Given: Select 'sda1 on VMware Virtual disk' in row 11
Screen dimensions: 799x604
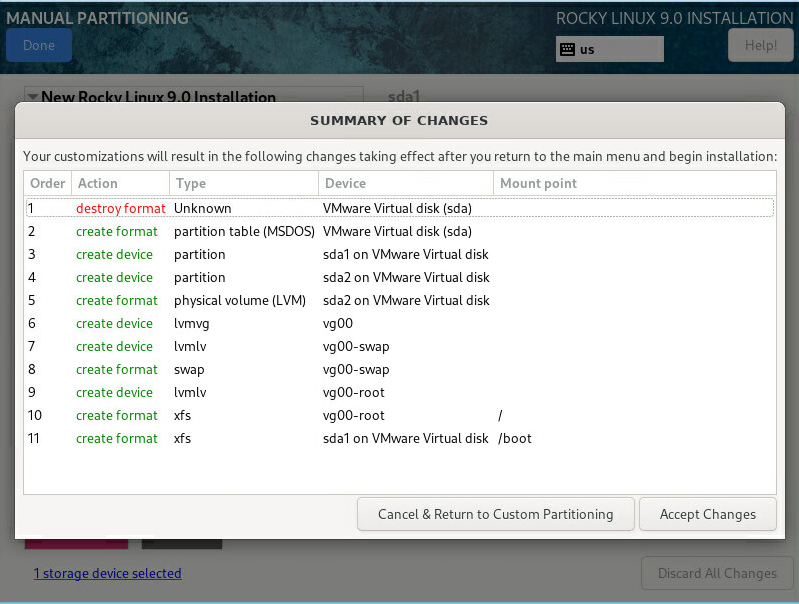Looking at the screenshot, I should click(406, 439).
